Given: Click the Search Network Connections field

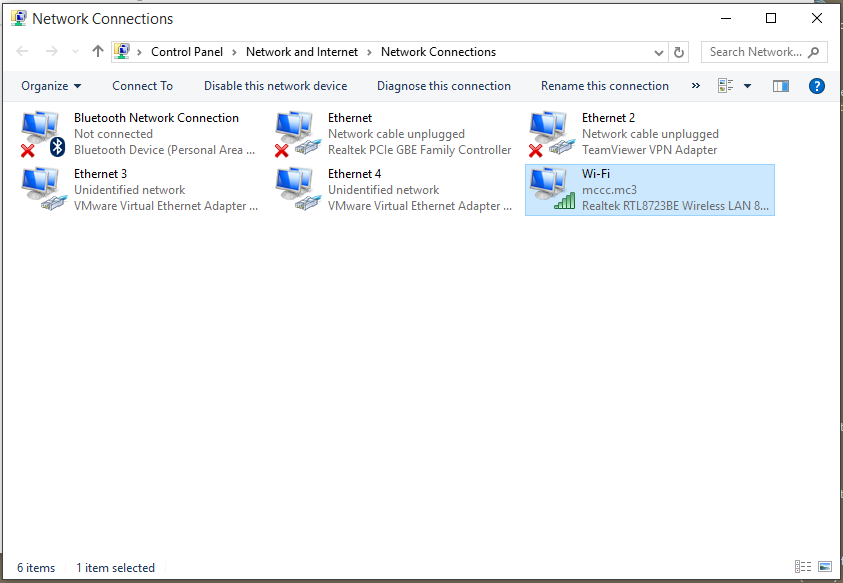Looking at the screenshot, I should click(x=757, y=52).
